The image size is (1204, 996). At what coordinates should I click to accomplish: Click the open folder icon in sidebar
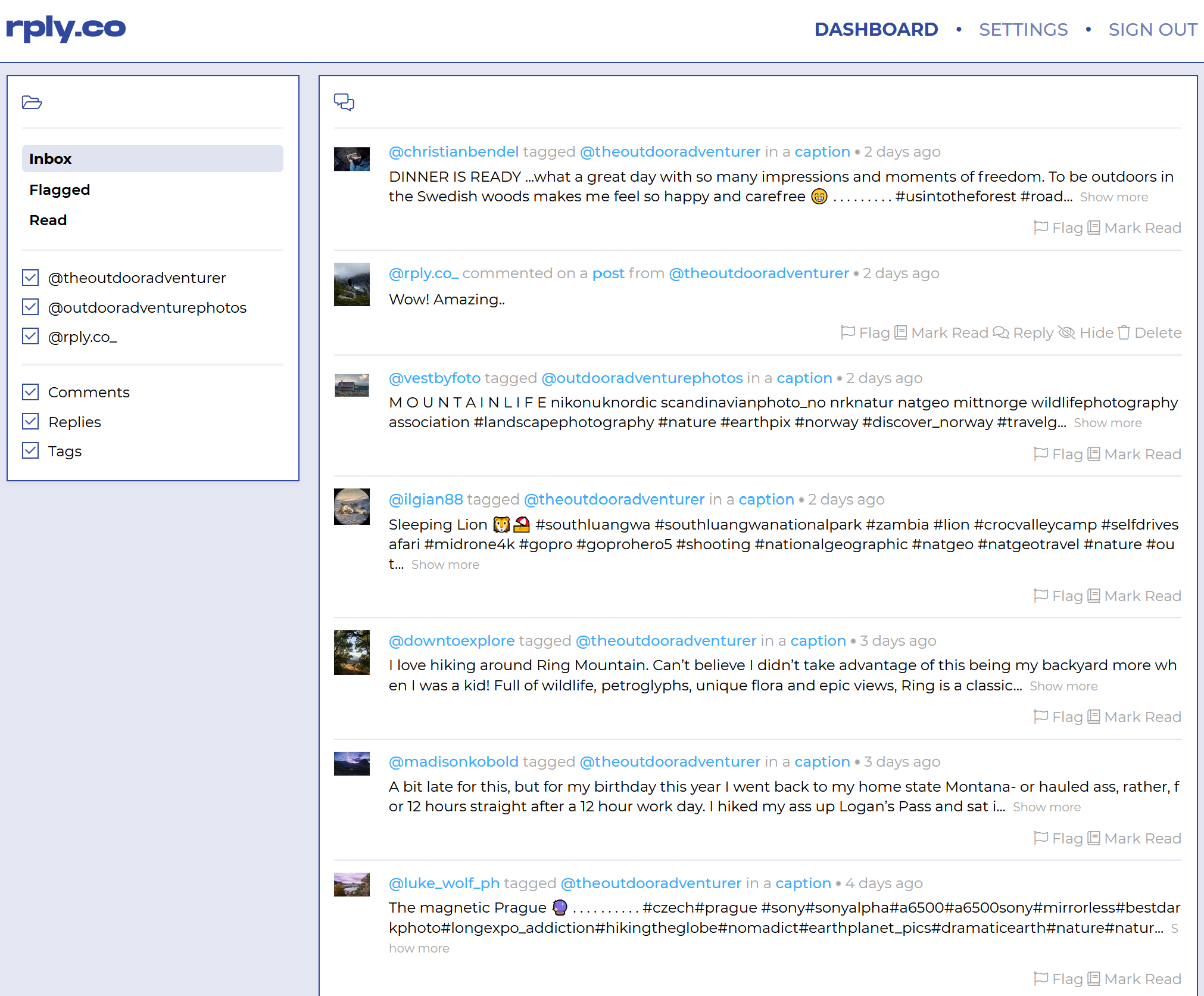tap(32, 102)
